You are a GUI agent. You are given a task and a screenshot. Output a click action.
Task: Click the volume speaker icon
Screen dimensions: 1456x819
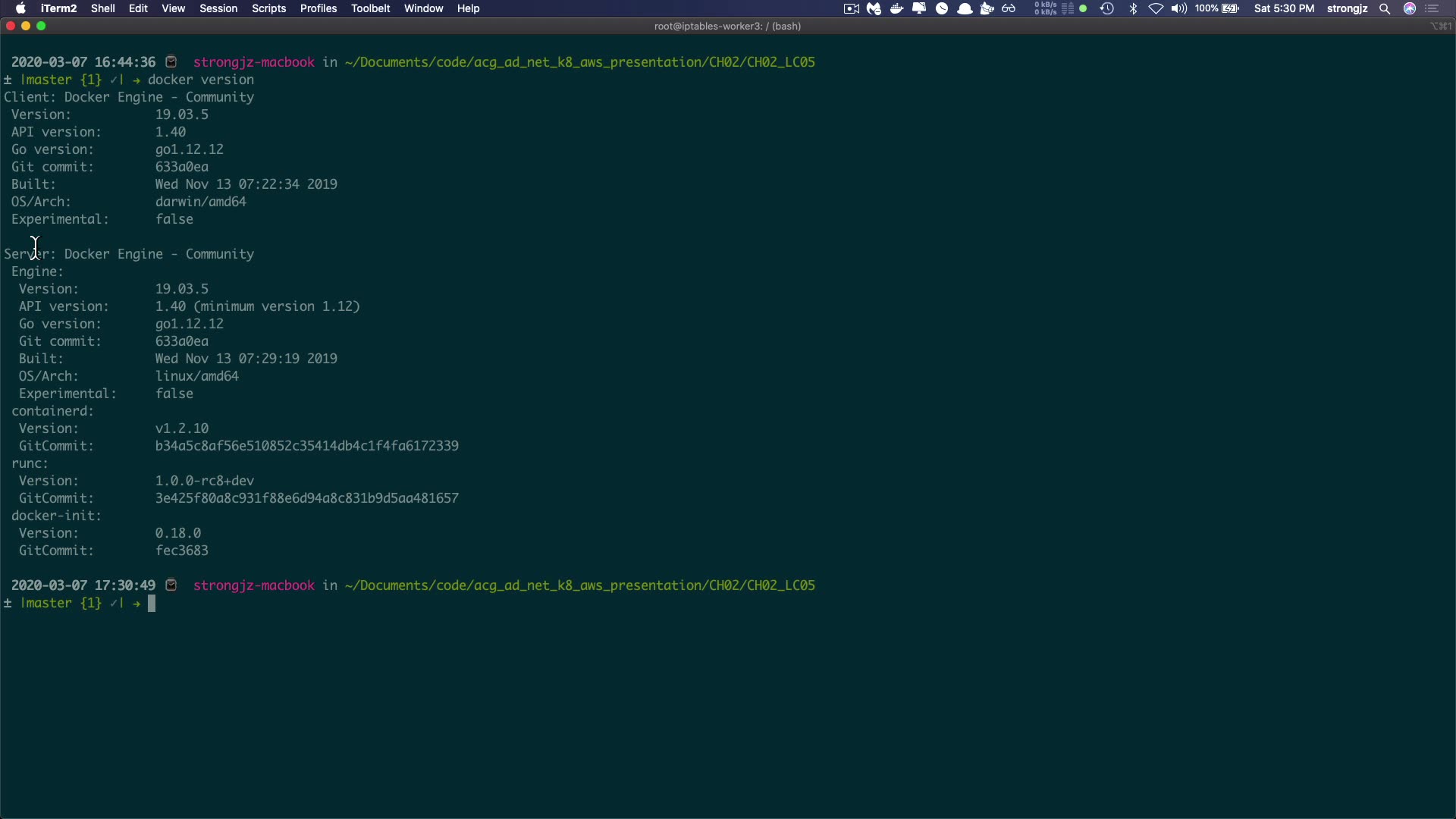(x=1178, y=8)
